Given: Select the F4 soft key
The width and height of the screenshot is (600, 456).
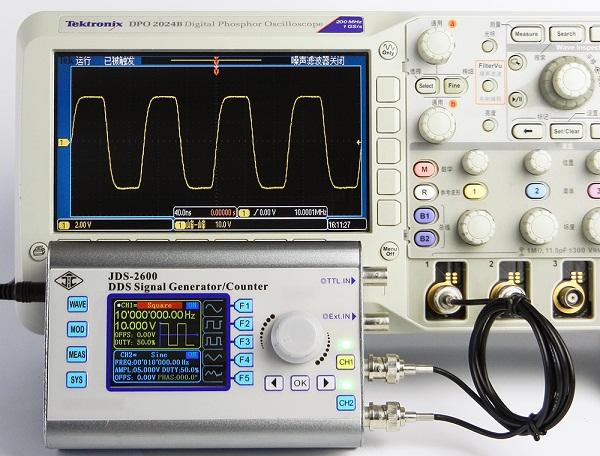Looking at the screenshot, I should click(243, 360).
